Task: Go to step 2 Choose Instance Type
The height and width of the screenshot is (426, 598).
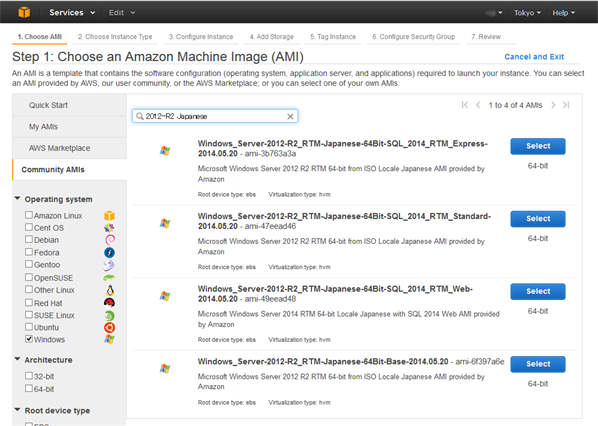Action: coord(115,37)
